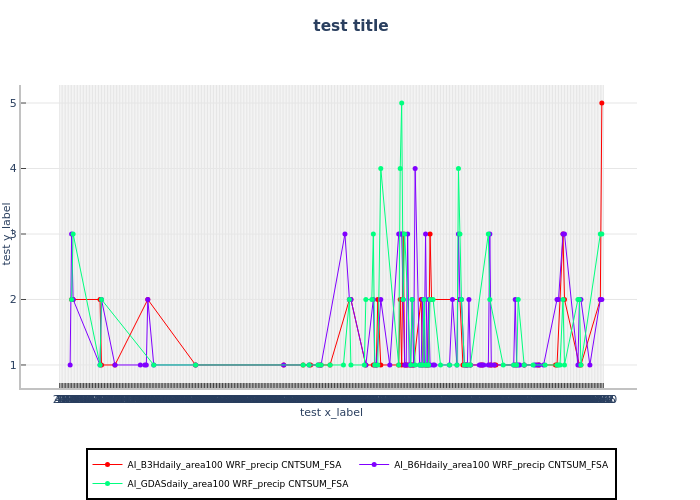Click the 'test y_label' axis title
This screenshot has height=500, width=700.
tap(8, 234)
